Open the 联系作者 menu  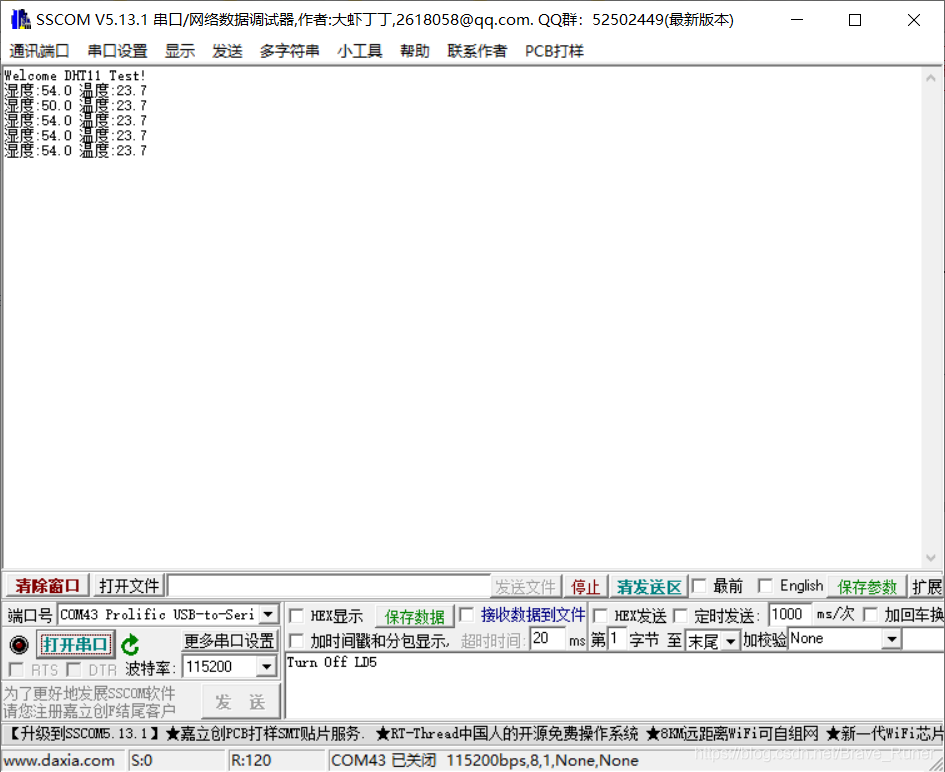coord(477,51)
